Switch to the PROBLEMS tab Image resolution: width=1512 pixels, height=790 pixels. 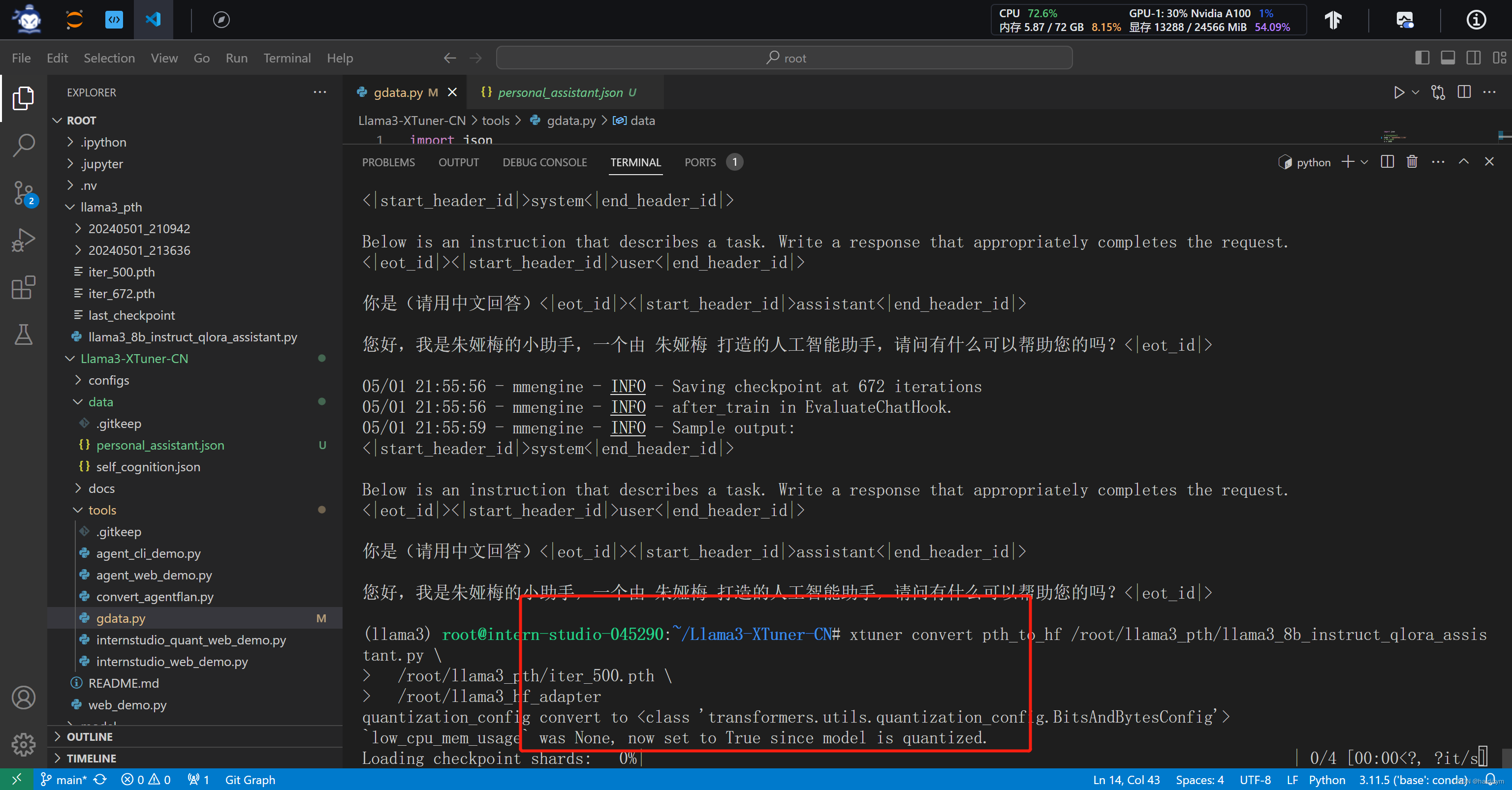pos(388,162)
